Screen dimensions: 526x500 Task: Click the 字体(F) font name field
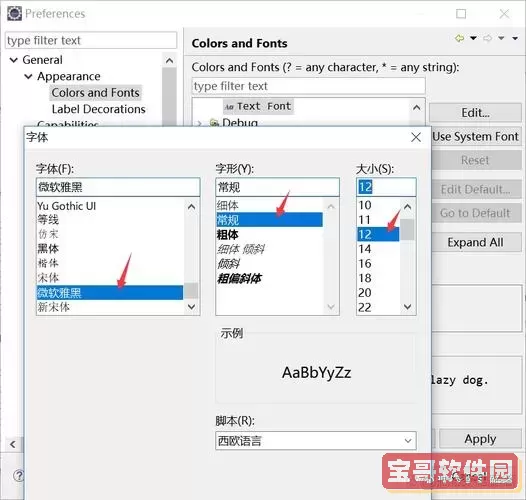tap(118, 187)
